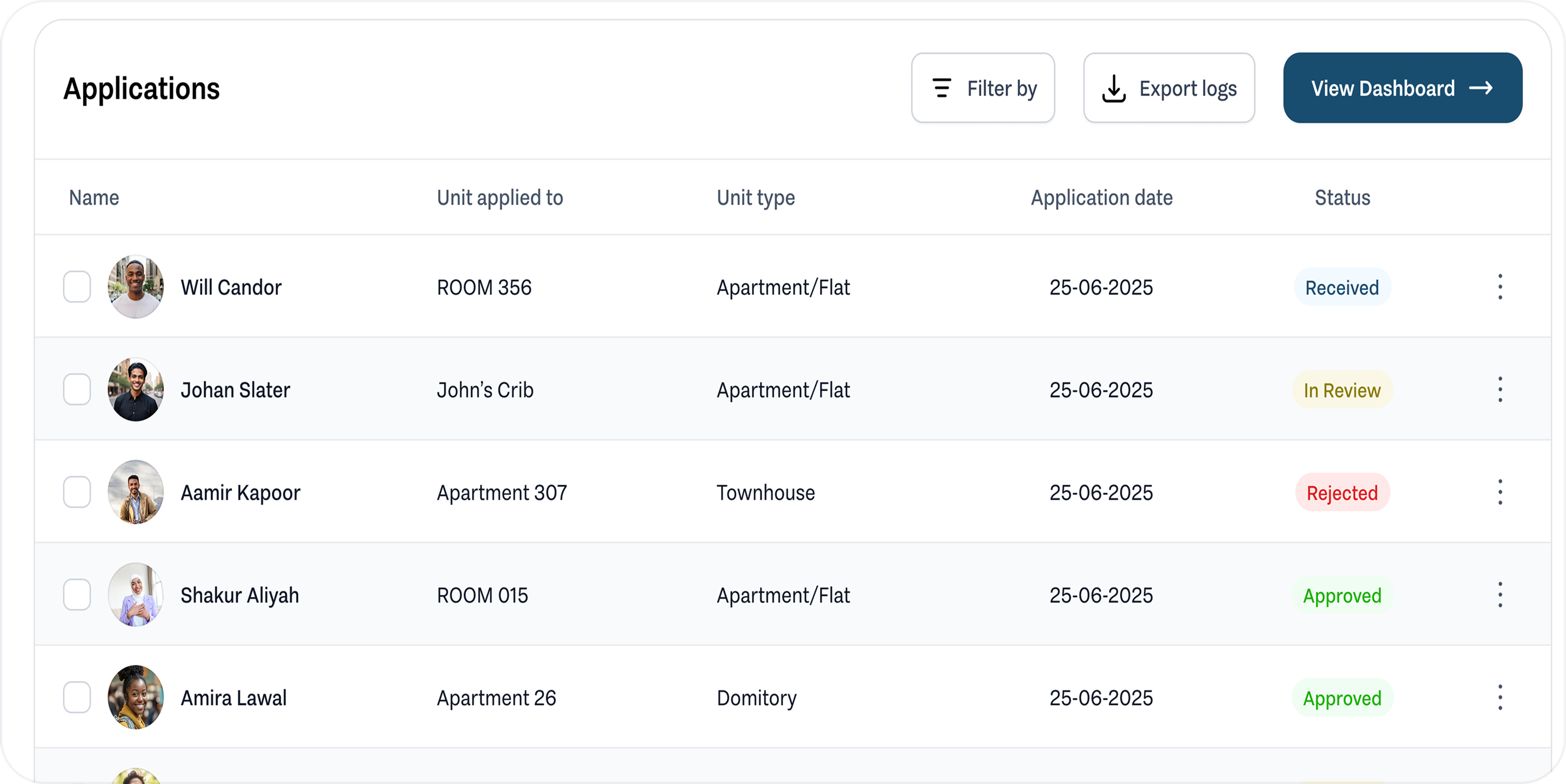This screenshot has width=1566, height=784.
Task: Click the John's Crib unit cell
Action: point(485,390)
